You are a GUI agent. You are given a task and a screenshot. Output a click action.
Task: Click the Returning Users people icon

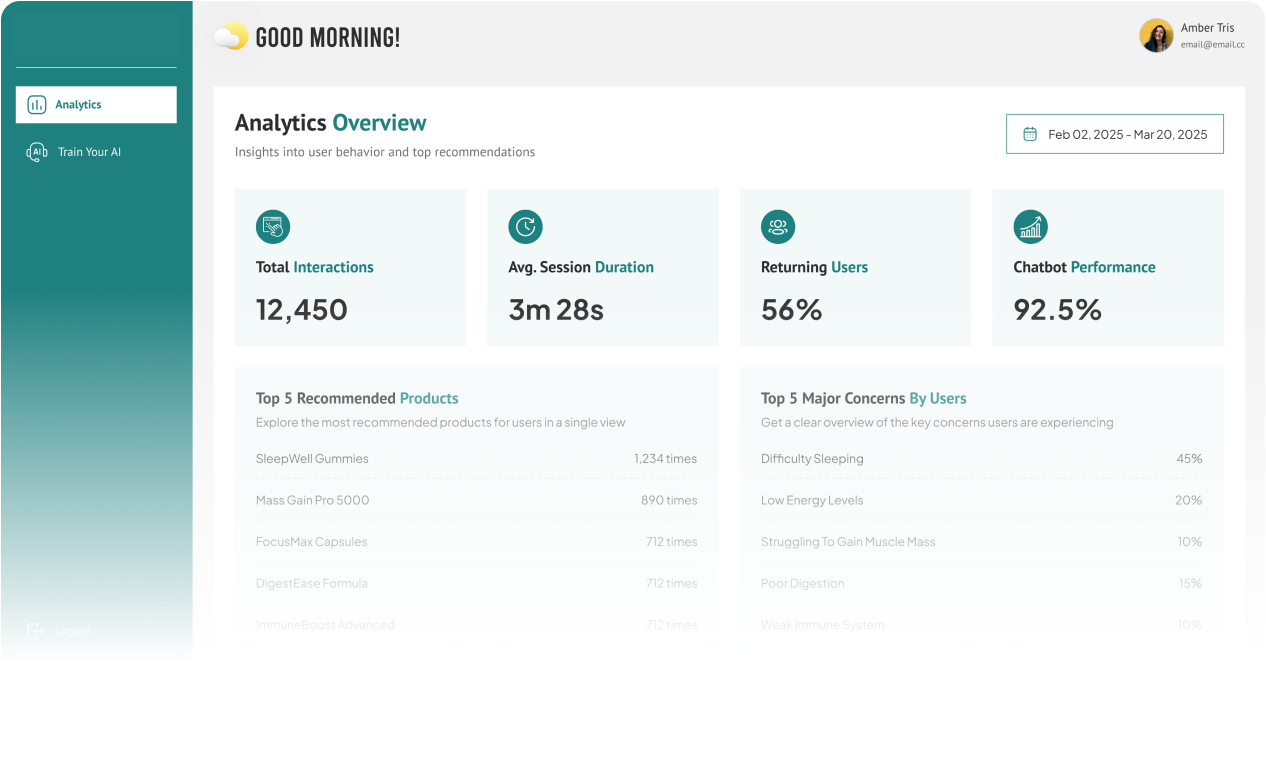pos(778,227)
